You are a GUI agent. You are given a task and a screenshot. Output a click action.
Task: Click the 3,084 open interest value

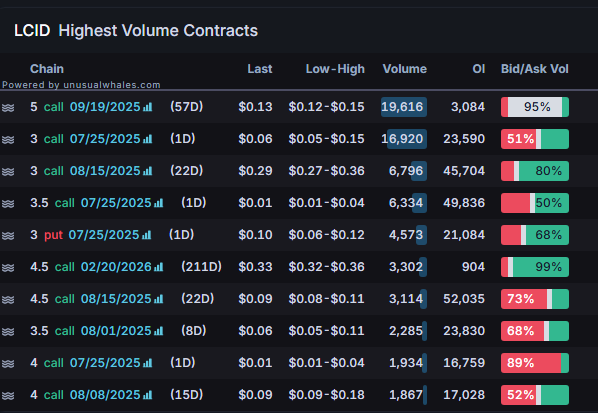tap(468, 107)
